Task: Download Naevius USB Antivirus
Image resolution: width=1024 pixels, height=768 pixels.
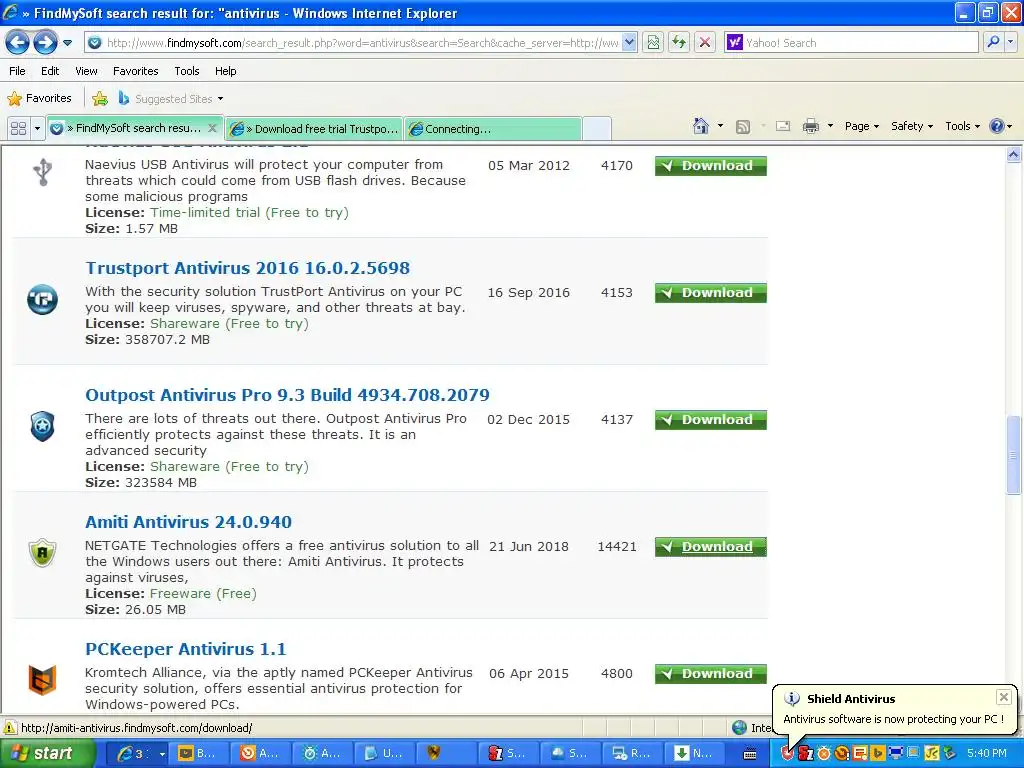Action: click(711, 166)
